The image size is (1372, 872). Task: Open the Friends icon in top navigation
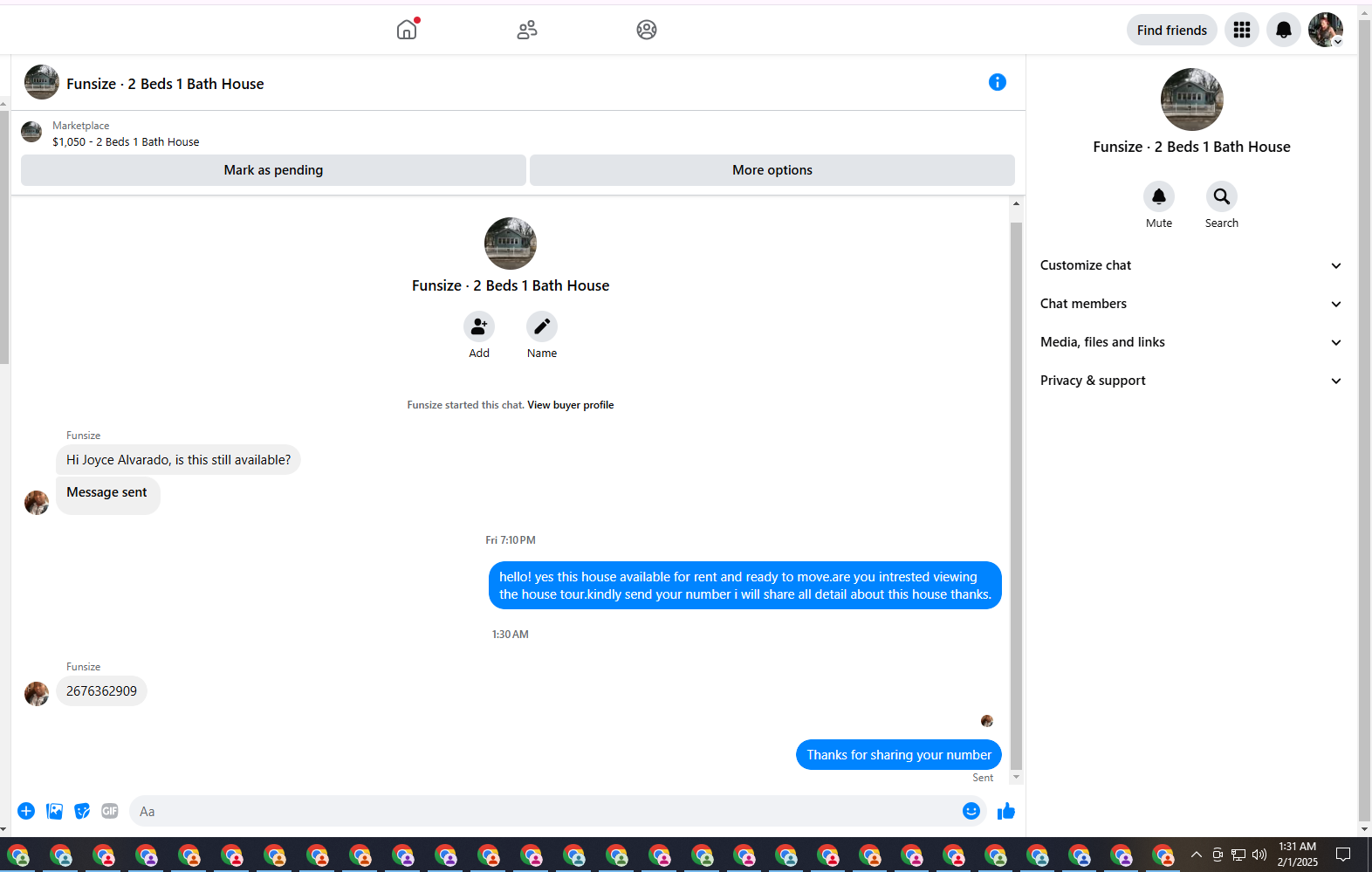point(527,30)
